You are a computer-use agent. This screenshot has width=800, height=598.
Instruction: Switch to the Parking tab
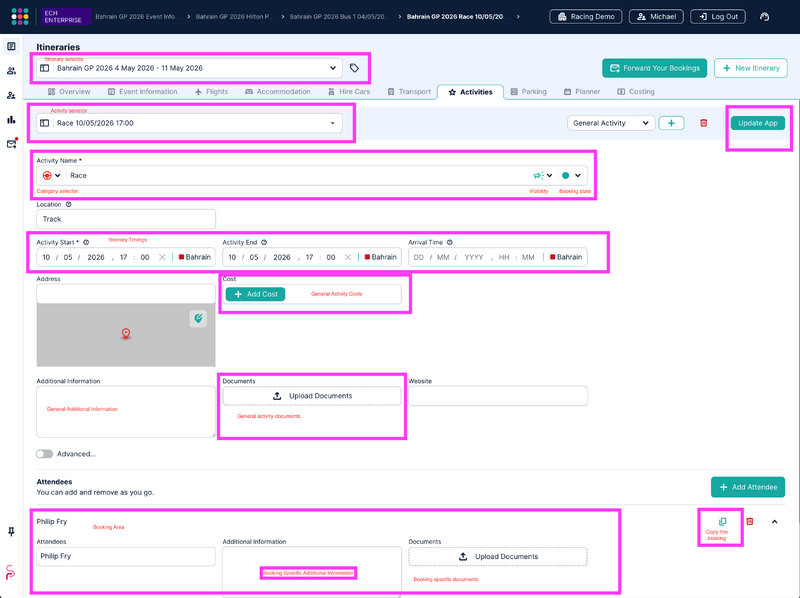529,92
